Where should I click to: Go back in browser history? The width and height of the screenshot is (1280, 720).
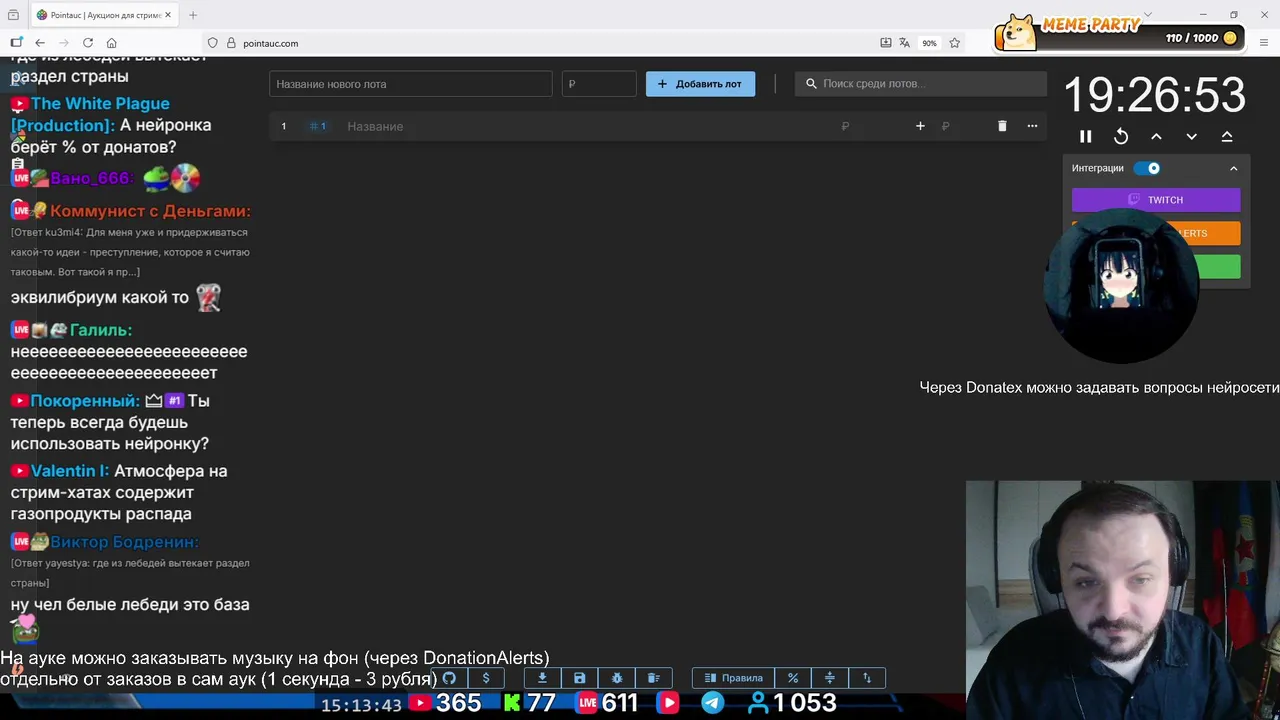click(40, 43)
